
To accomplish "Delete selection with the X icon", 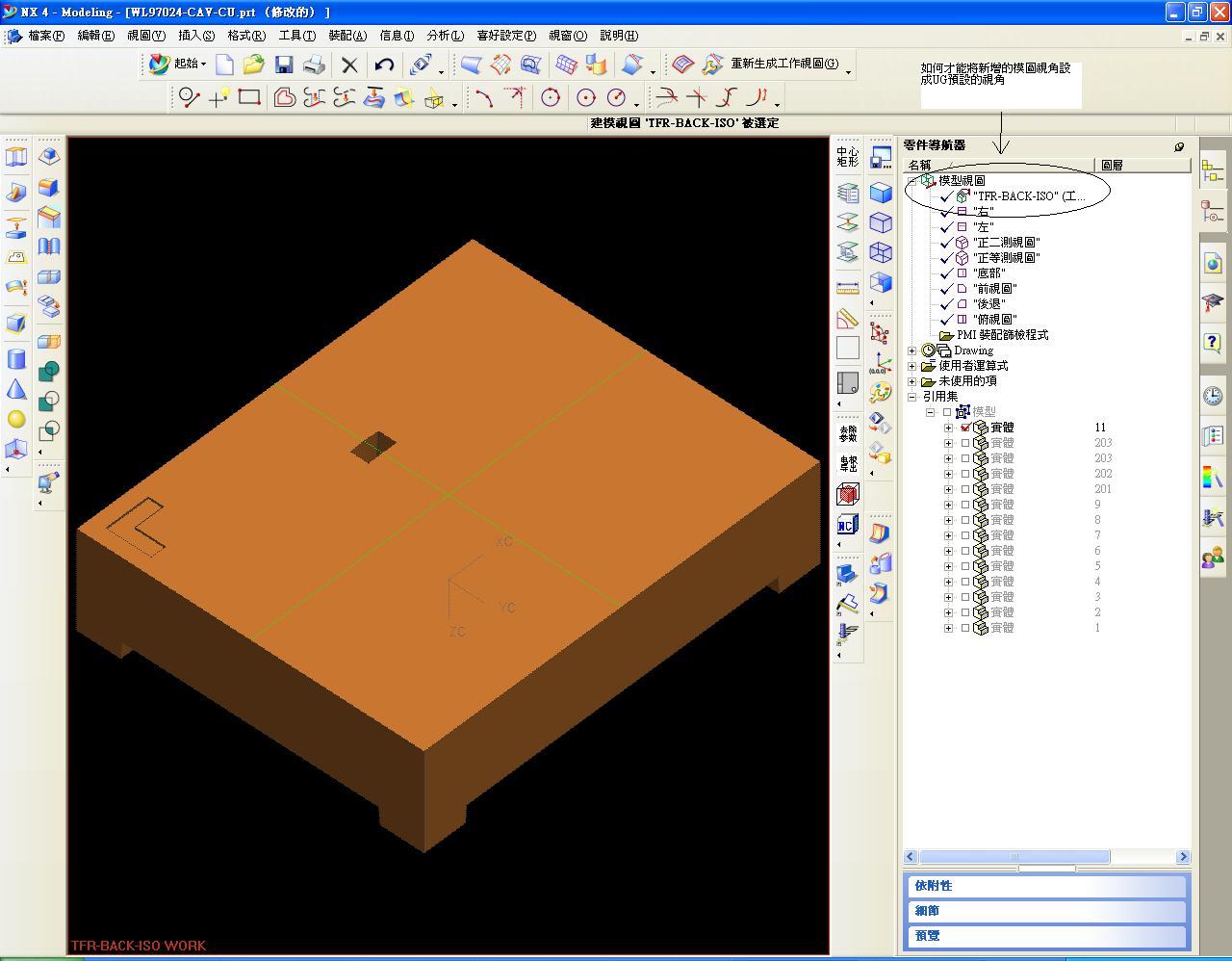I will click(349, 65).
